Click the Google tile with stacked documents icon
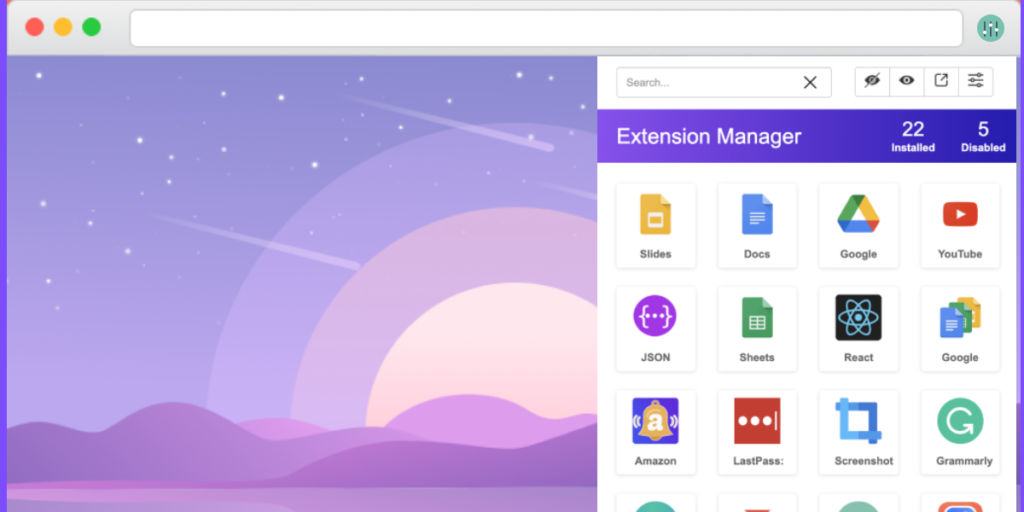Viewport: 1024px width, 512px height. (x=960, y=329)
